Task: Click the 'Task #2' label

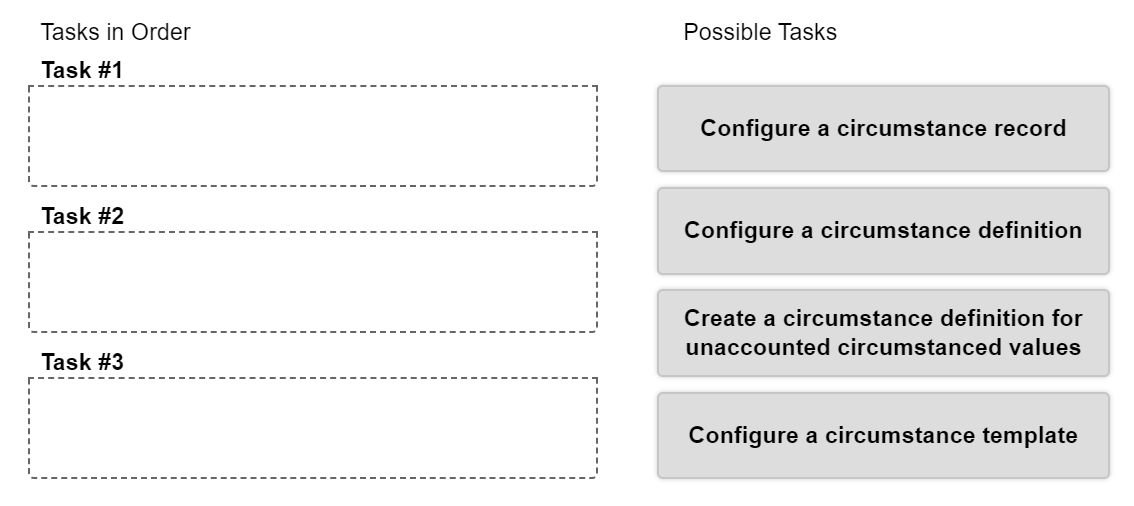Action: point(82,215)
